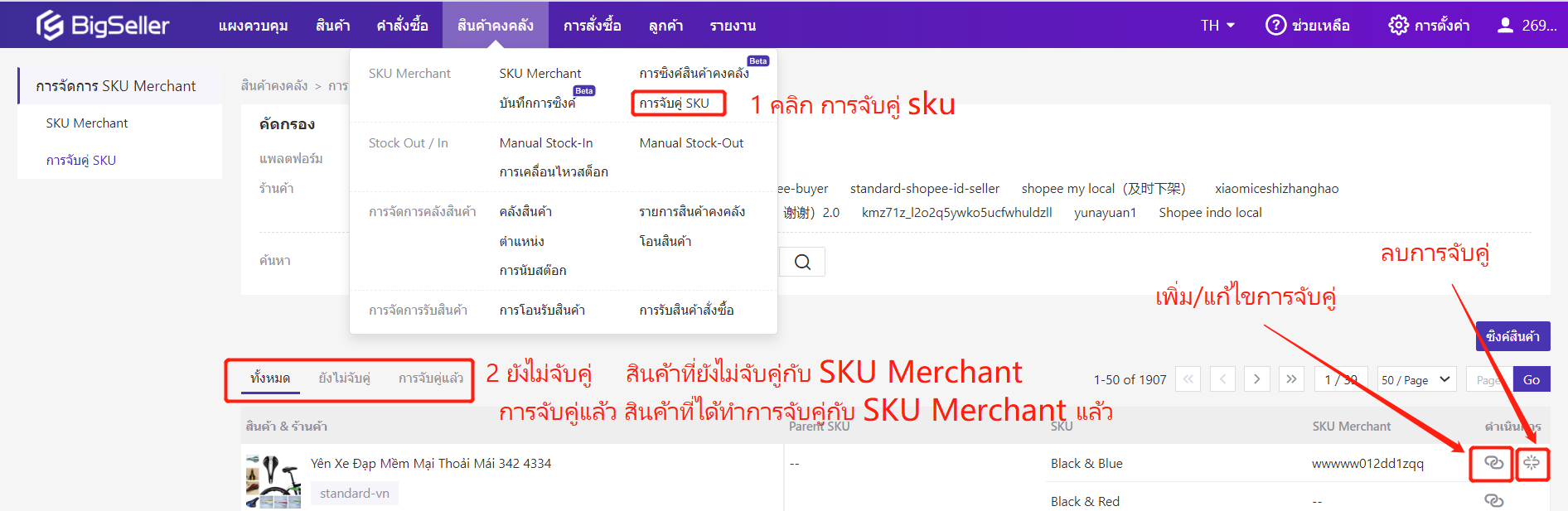
Task: Click the Go page button
Action: coord(1532,379)
